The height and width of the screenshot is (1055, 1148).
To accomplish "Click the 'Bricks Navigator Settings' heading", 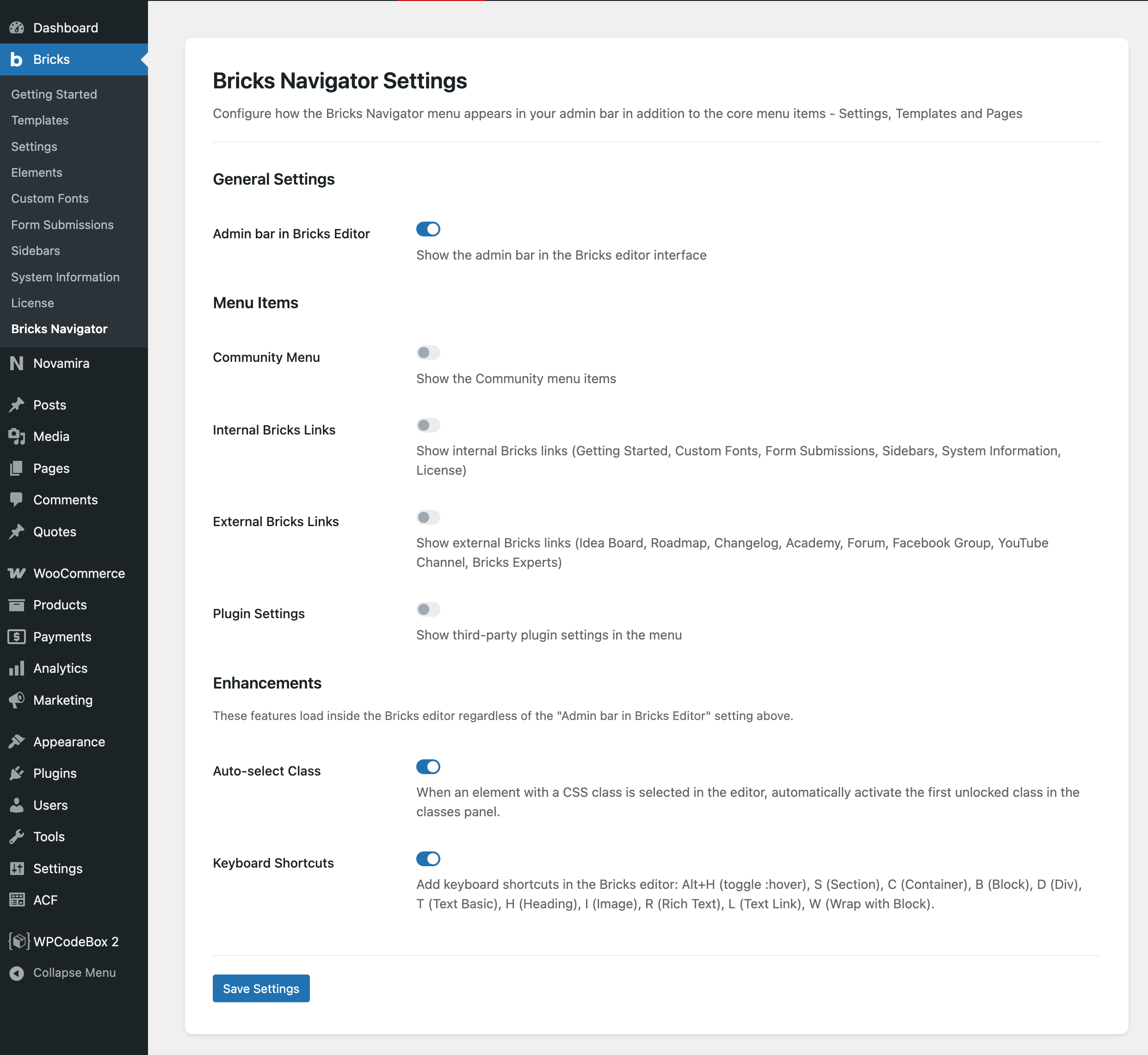I will (x=340, y=81).
